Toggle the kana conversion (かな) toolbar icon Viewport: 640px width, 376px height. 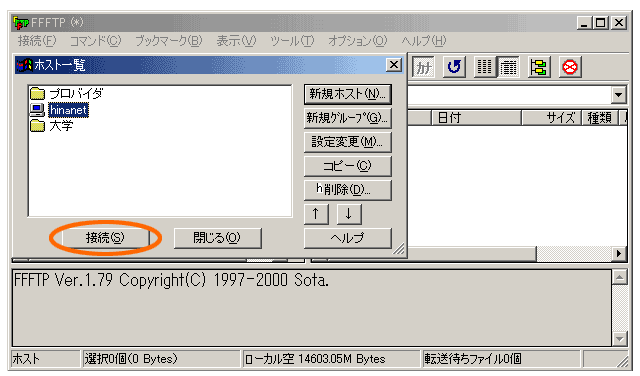click(x=423, y=67)
